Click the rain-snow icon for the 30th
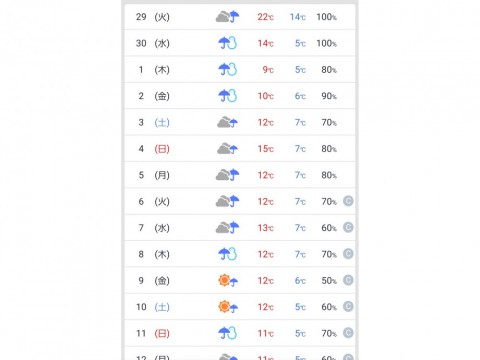The width and height of the screenshot is (480, 360). tap(228, 43)
